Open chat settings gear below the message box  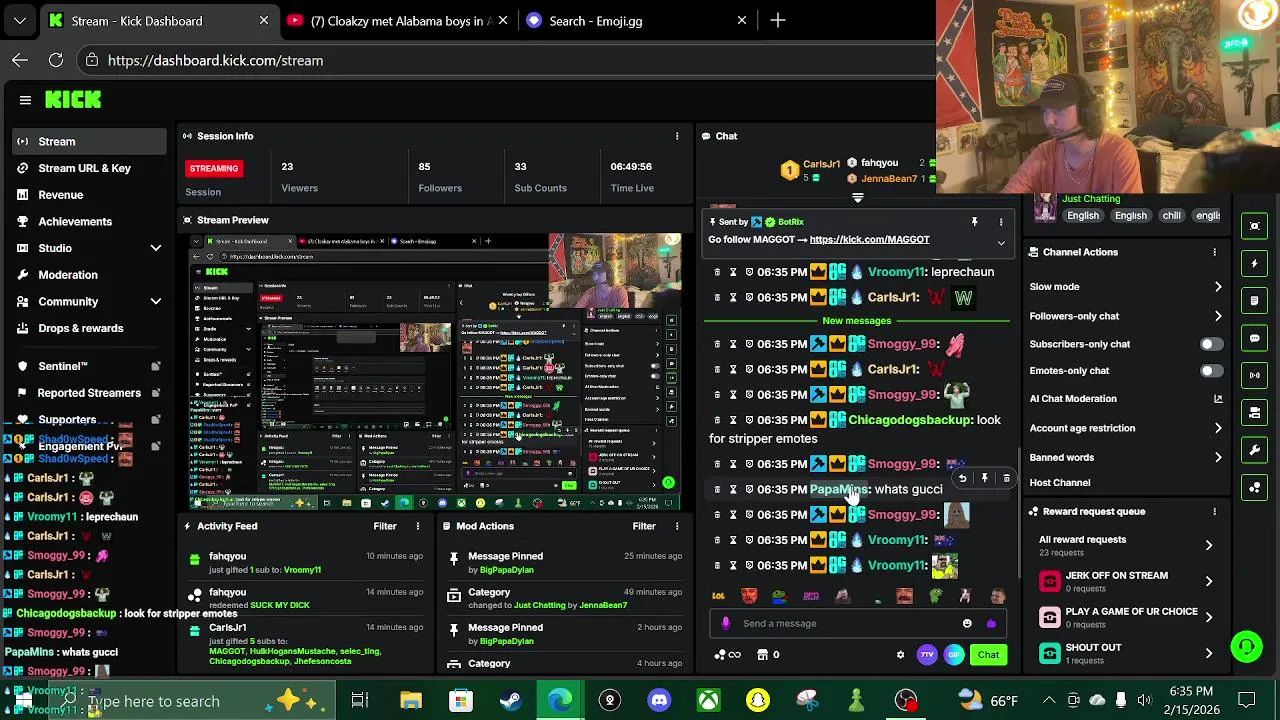[900, 655]
